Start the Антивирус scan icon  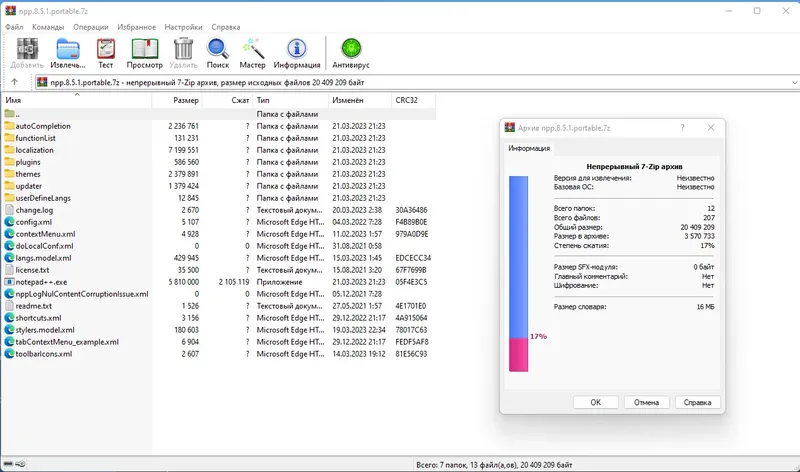click(351, 49)
